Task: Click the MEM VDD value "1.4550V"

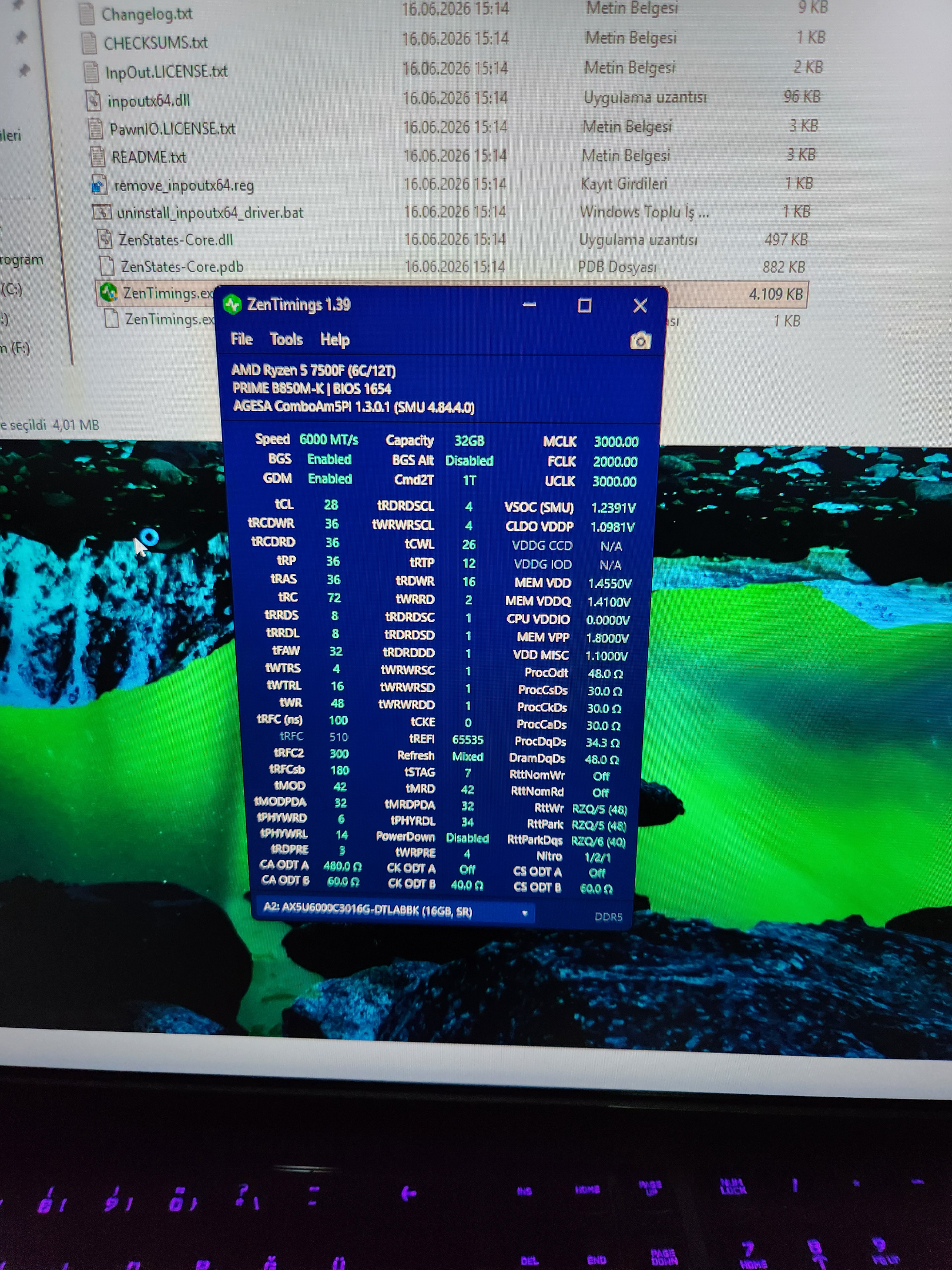Action: 610,583
